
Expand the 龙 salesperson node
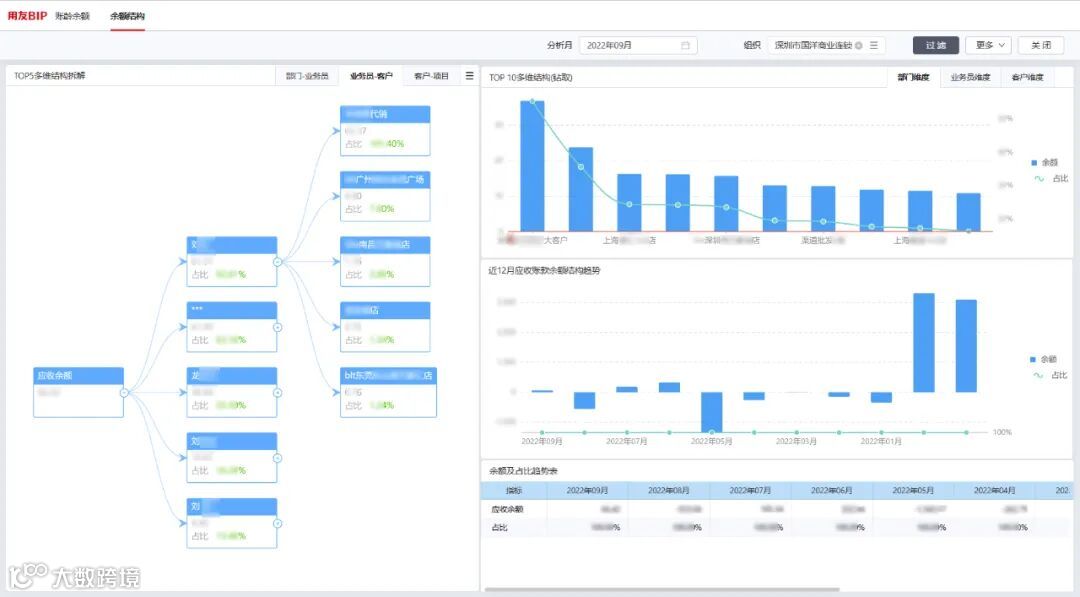pyautogui.click(x=278, y=392)
